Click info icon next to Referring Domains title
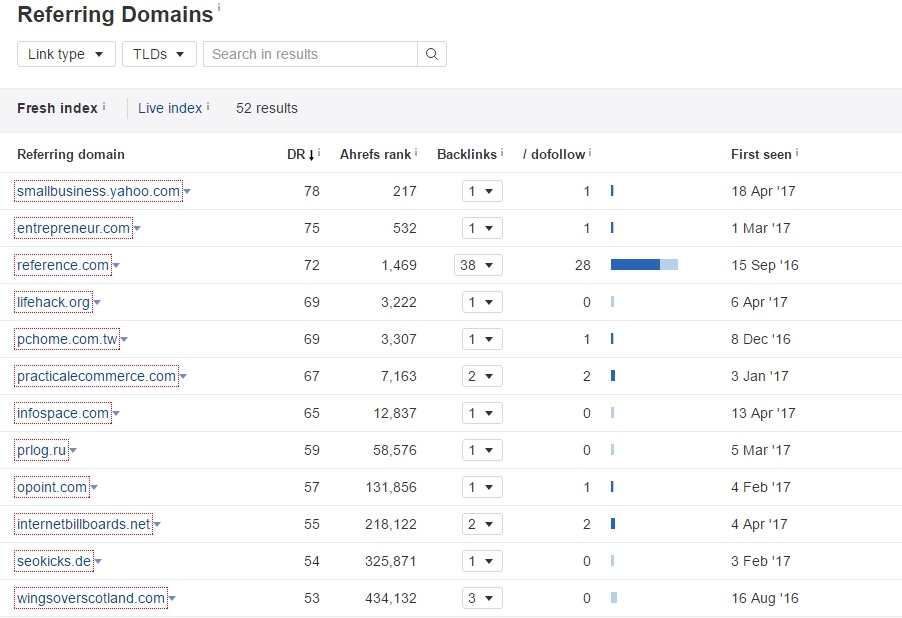Screen dimensions: 902x618 219,7
